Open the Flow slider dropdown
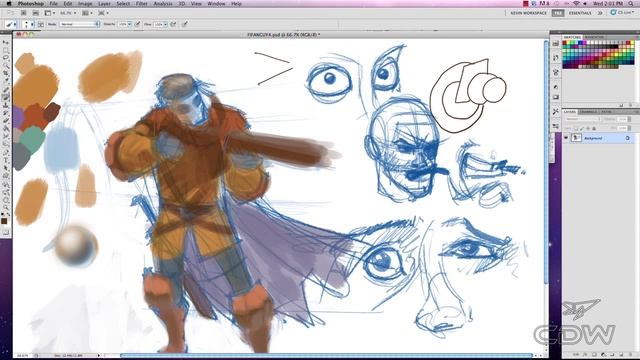Image resolution: width=640 pixels, height=360 pixels. tap(165, 24)
